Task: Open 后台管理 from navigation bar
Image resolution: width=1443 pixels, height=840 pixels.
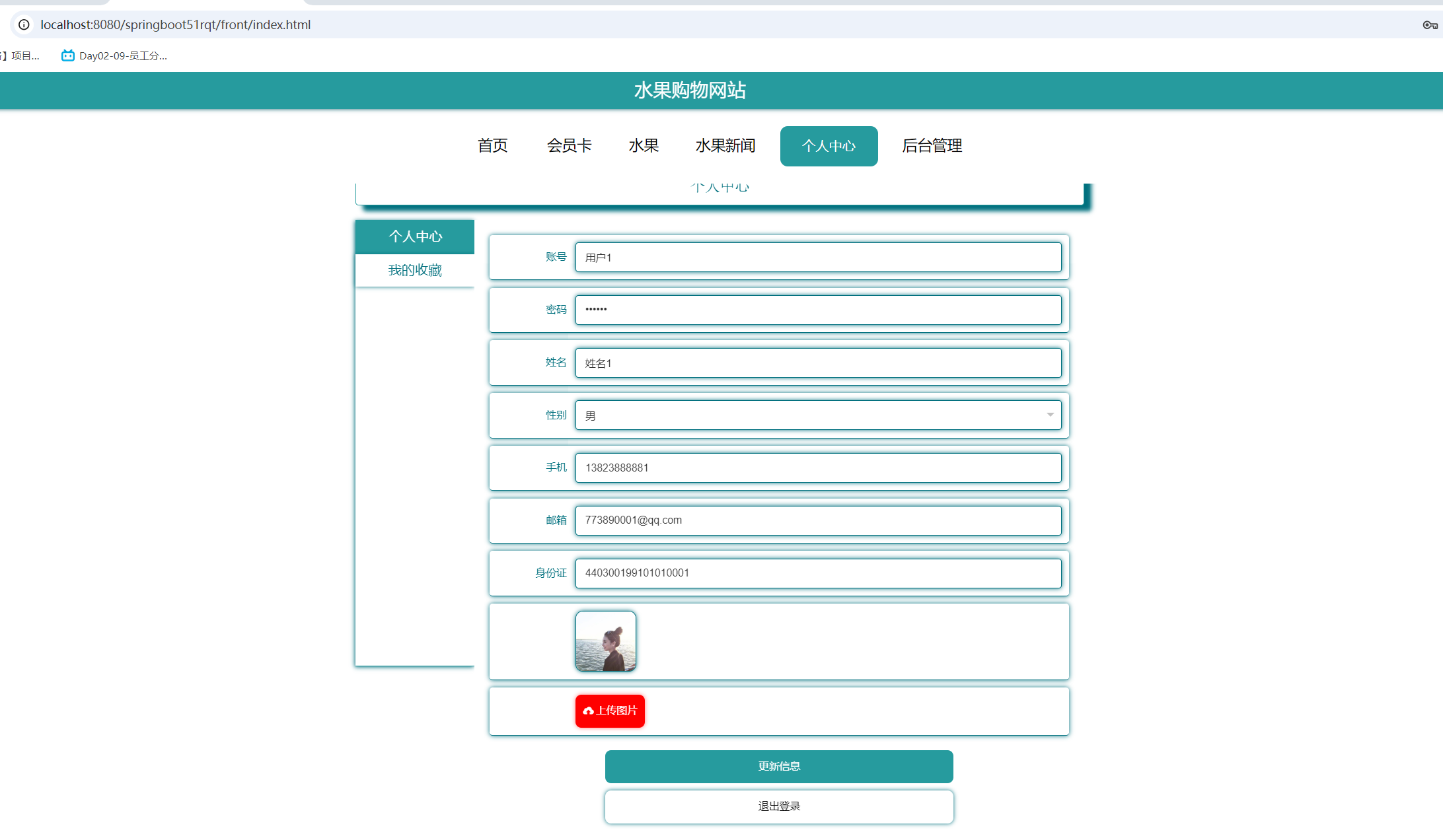Action: (932, 146)
